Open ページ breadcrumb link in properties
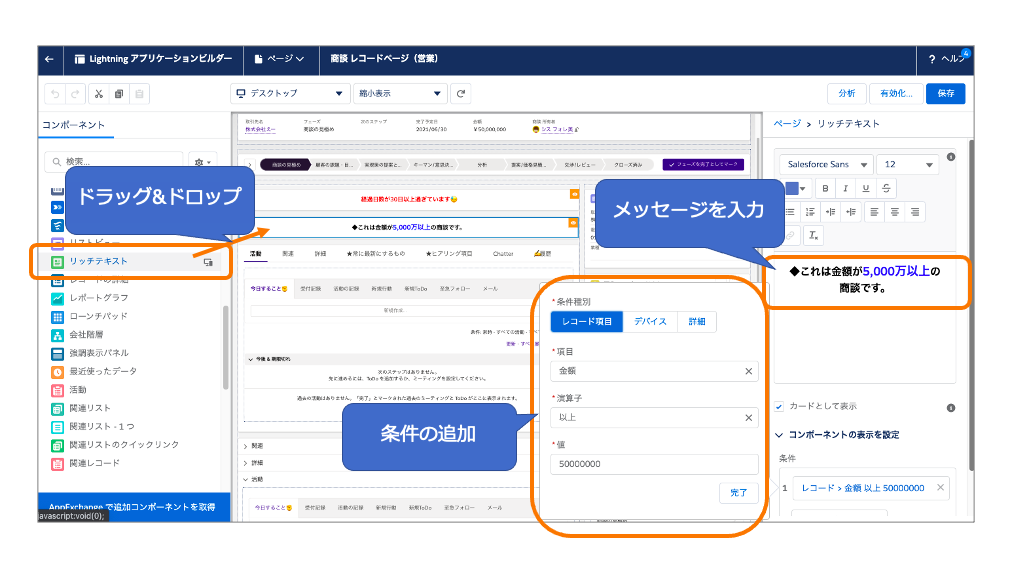Screen dimensions: 1010x569 point(787,124)
